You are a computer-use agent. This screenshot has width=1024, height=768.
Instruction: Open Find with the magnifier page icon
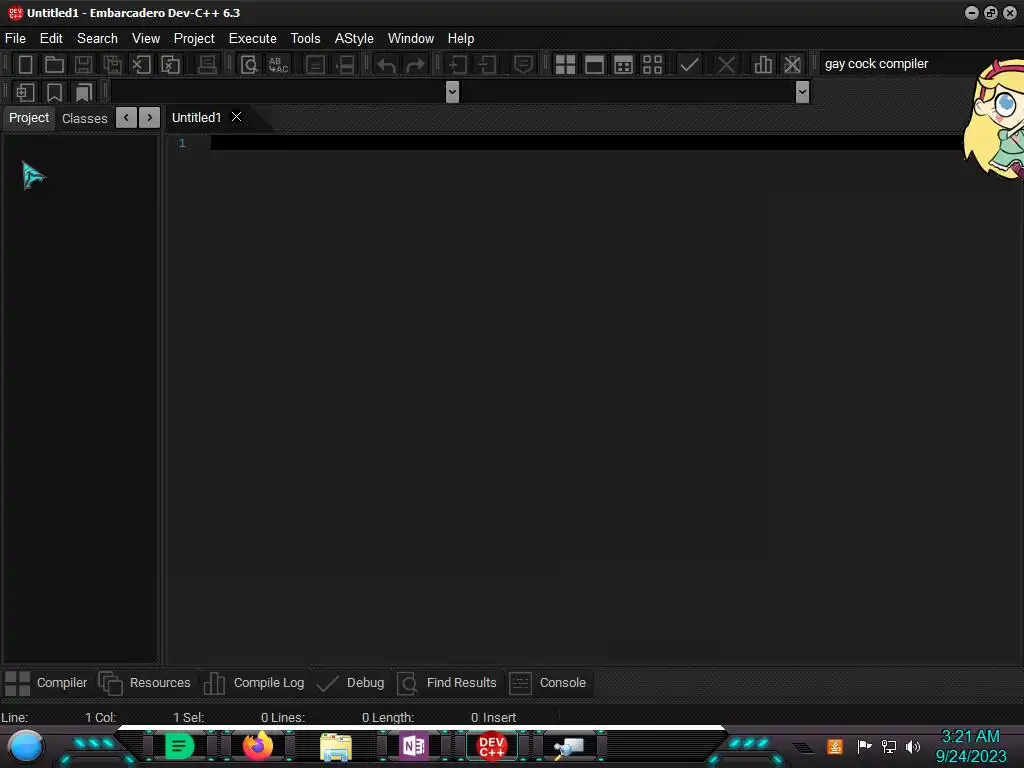point(249,64)
